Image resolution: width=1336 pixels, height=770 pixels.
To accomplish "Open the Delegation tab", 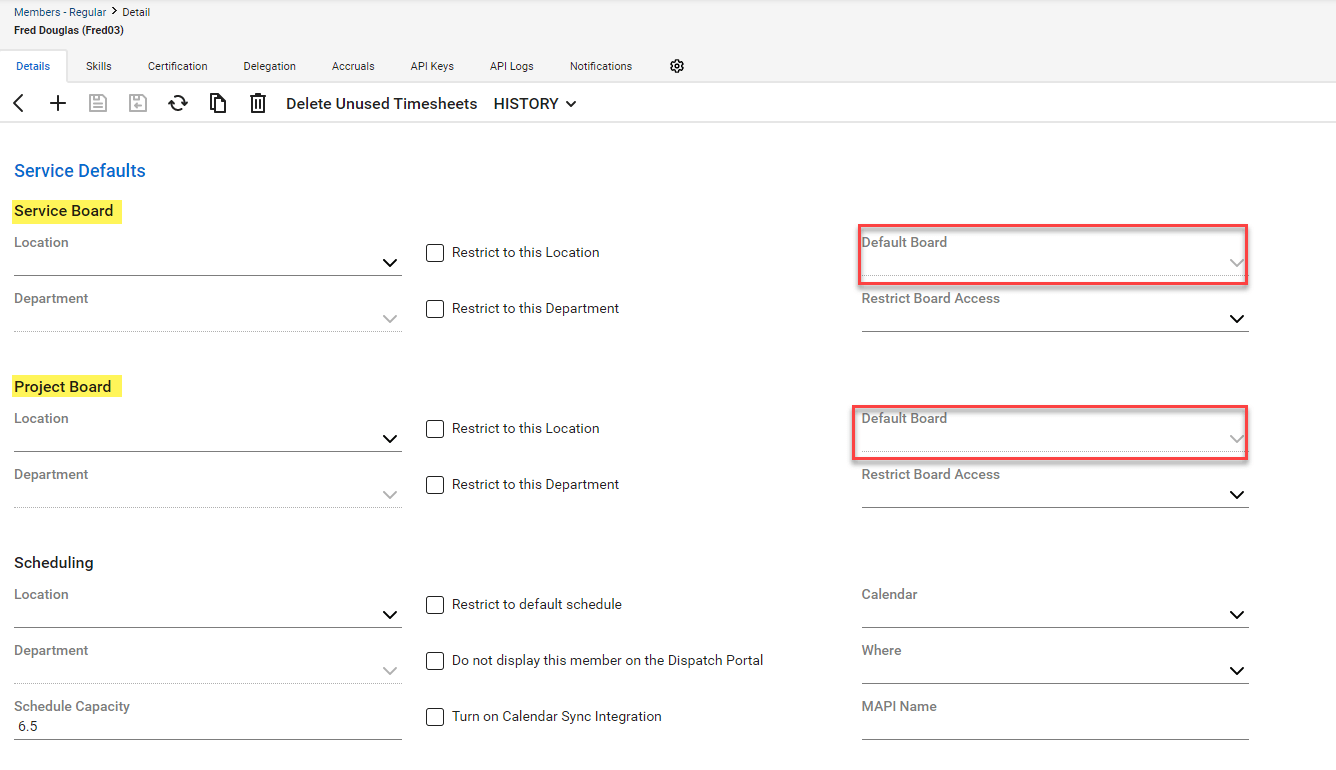I will [269, 66].
